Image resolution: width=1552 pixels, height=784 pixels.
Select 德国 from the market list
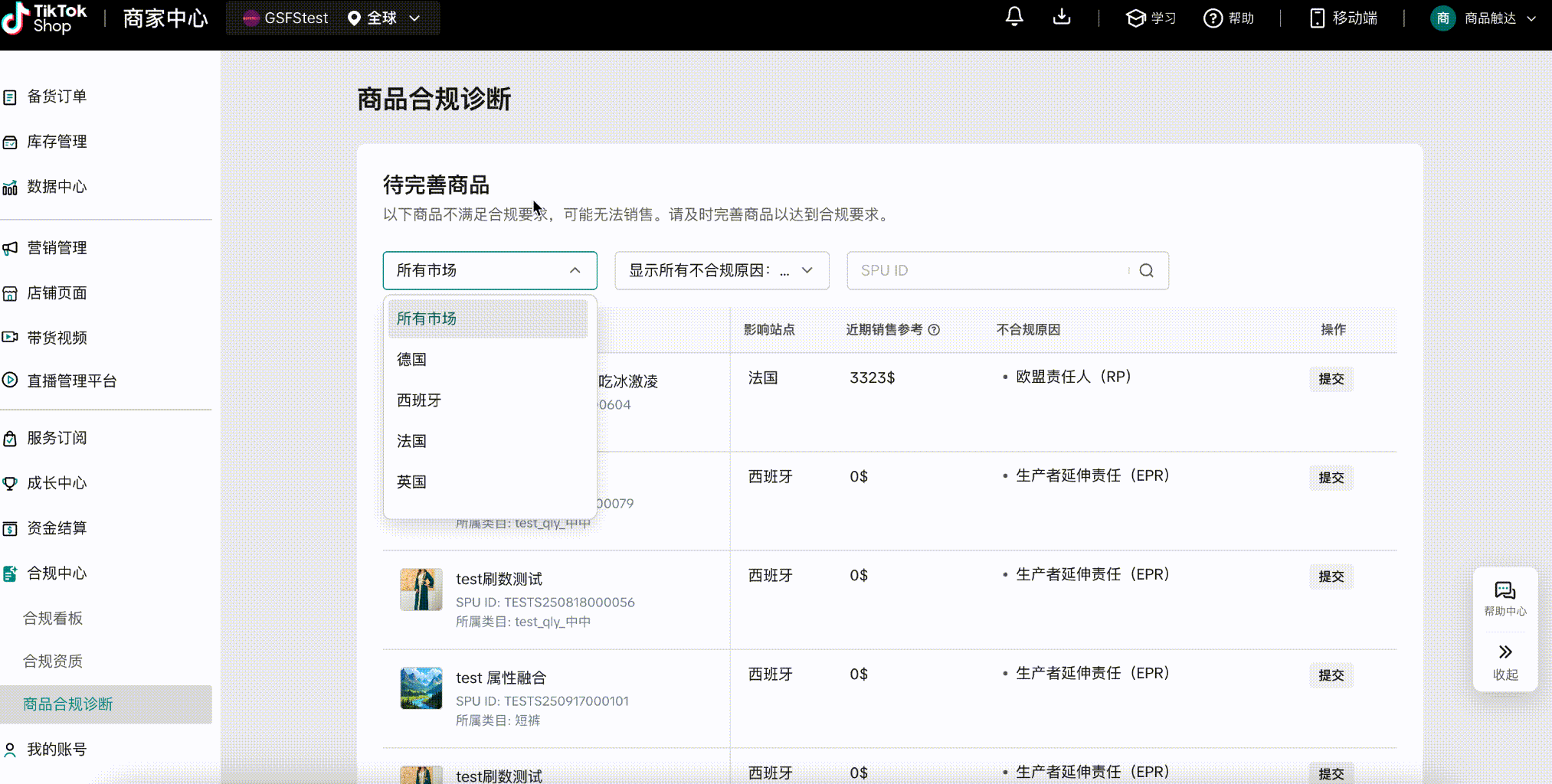412,359
